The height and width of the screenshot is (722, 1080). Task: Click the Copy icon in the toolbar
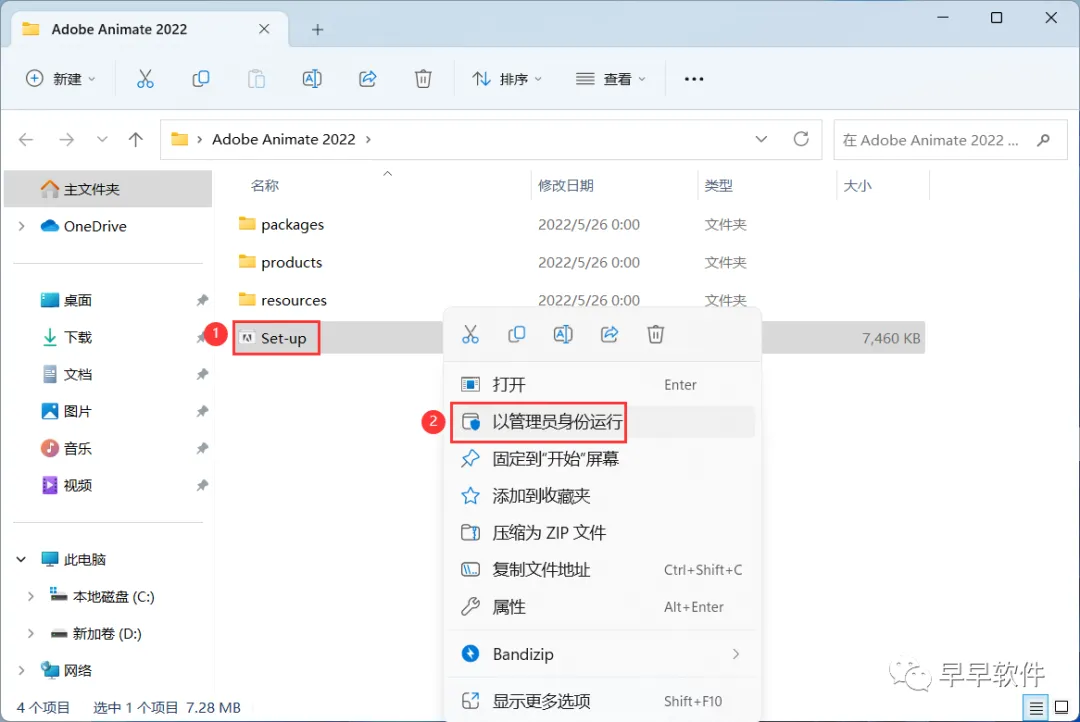[200, 79]
